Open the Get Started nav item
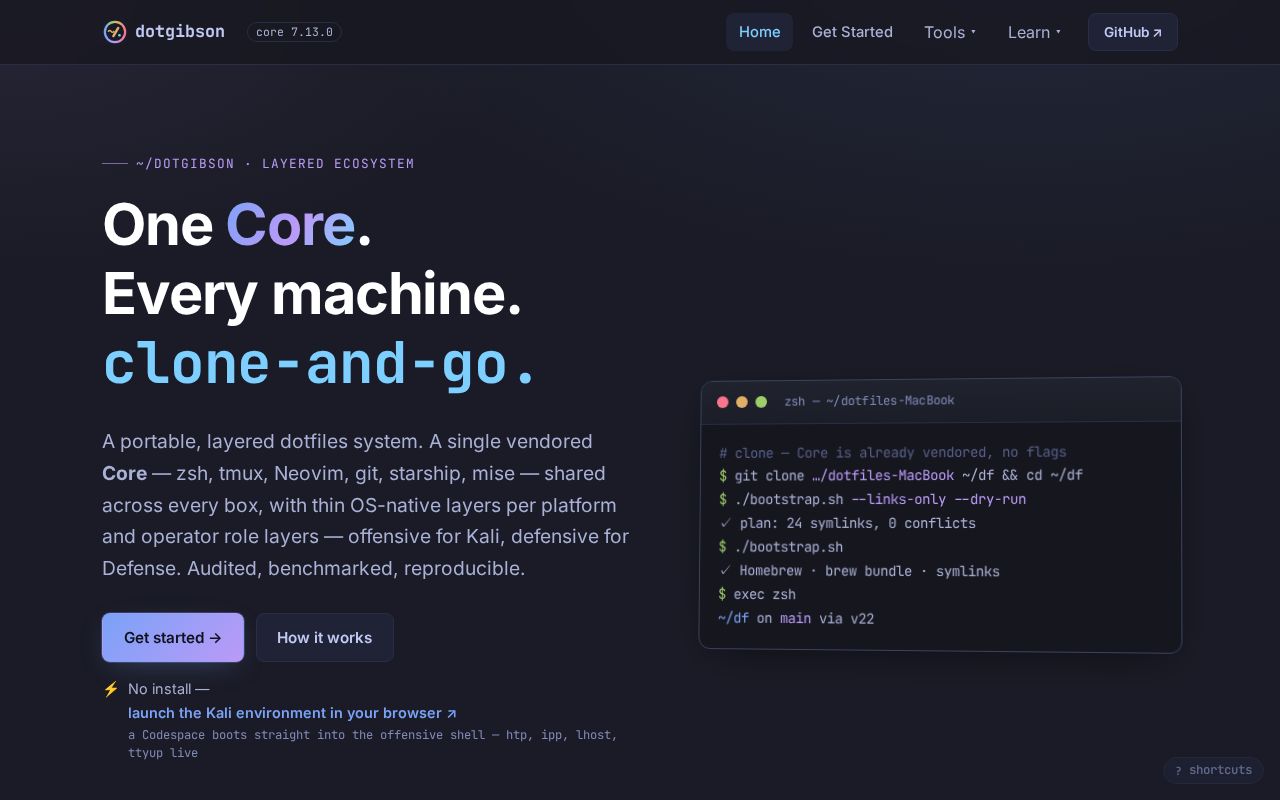 (x=852, y=32)
